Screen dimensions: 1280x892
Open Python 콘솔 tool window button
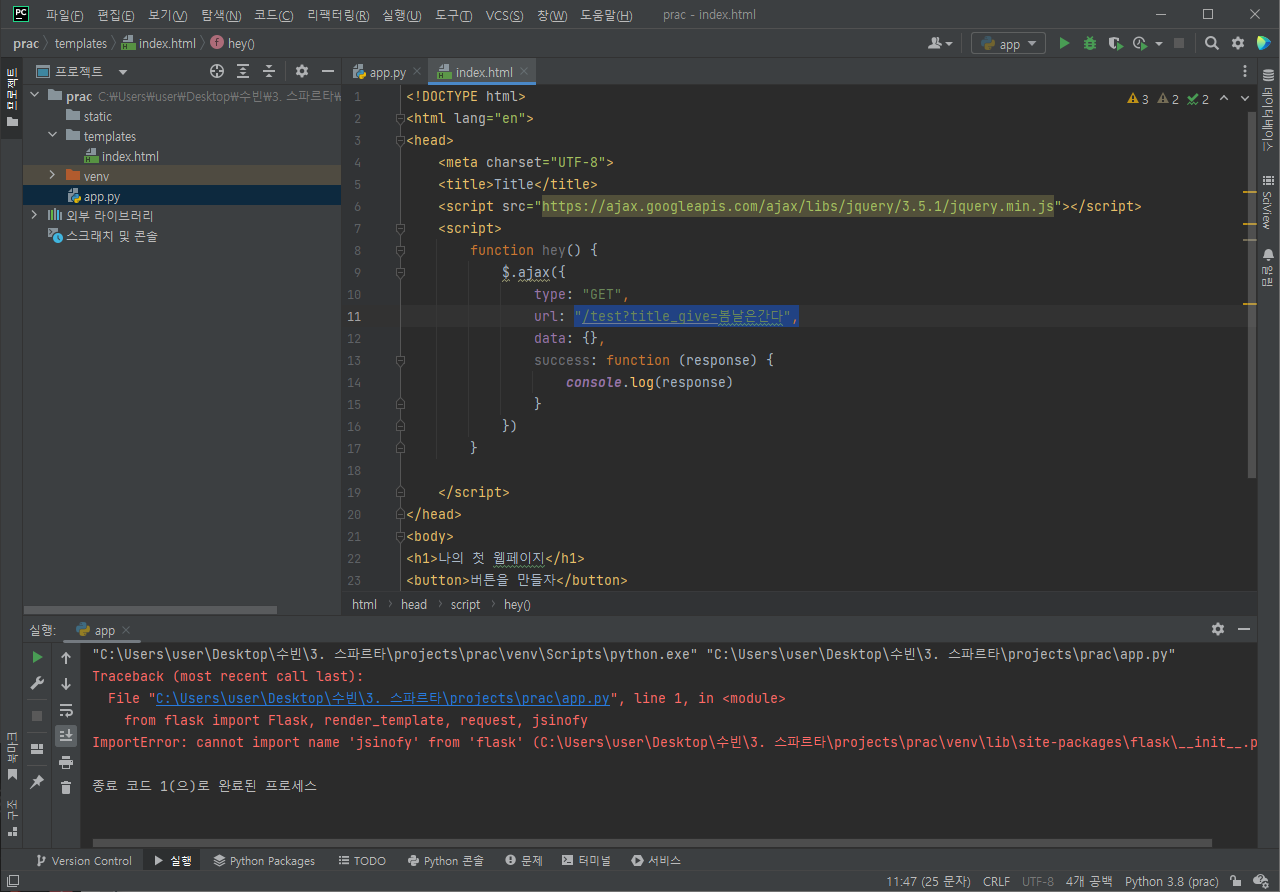tap(446, 861)
